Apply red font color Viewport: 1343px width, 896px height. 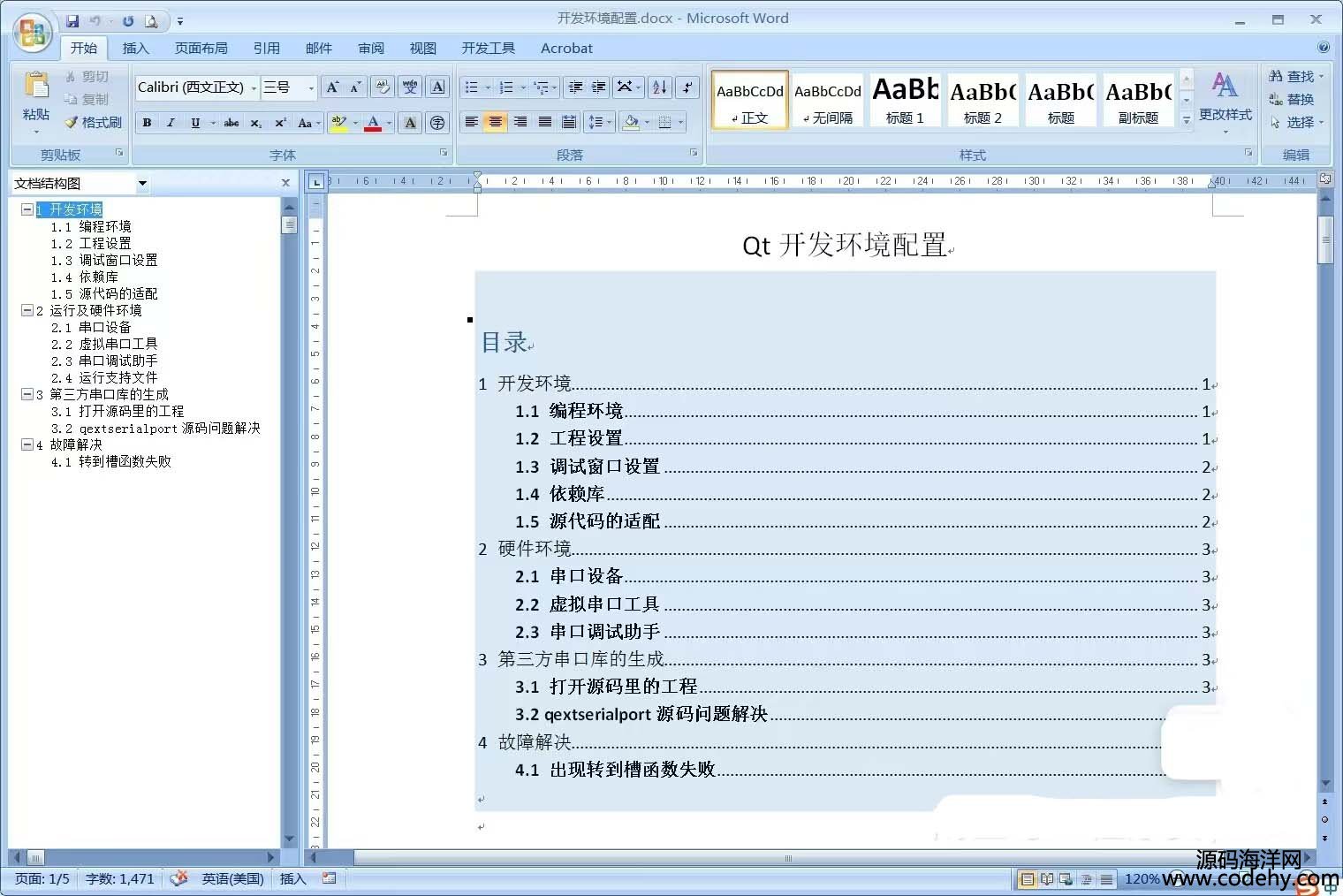(x=373, y=123)
